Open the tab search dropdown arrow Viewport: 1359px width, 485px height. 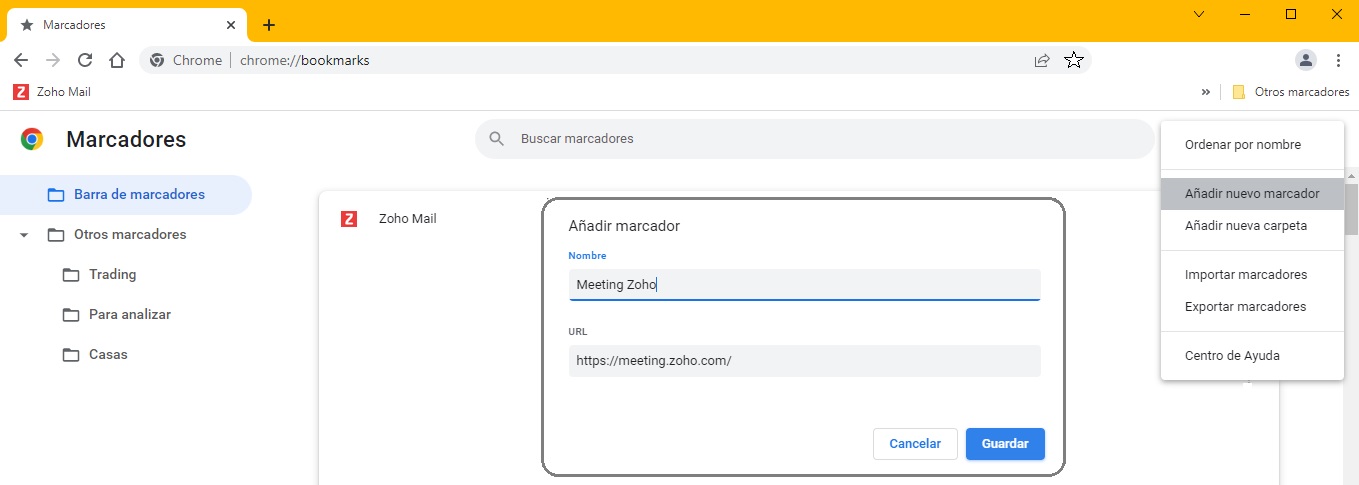pos(1199,14)
